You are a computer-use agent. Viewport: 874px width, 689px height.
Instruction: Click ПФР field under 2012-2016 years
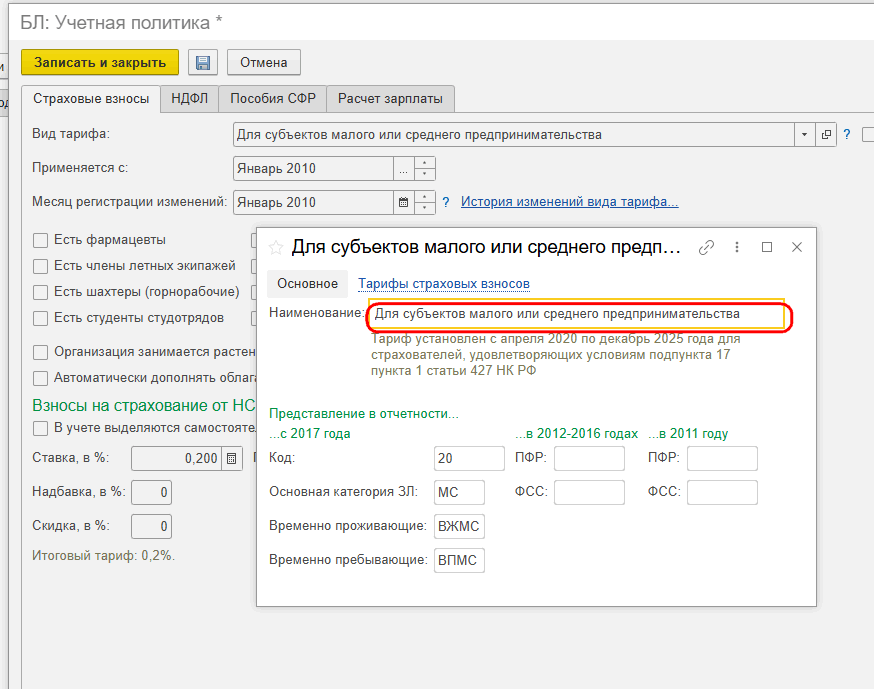pyautogui.click(x=589, y=458)
